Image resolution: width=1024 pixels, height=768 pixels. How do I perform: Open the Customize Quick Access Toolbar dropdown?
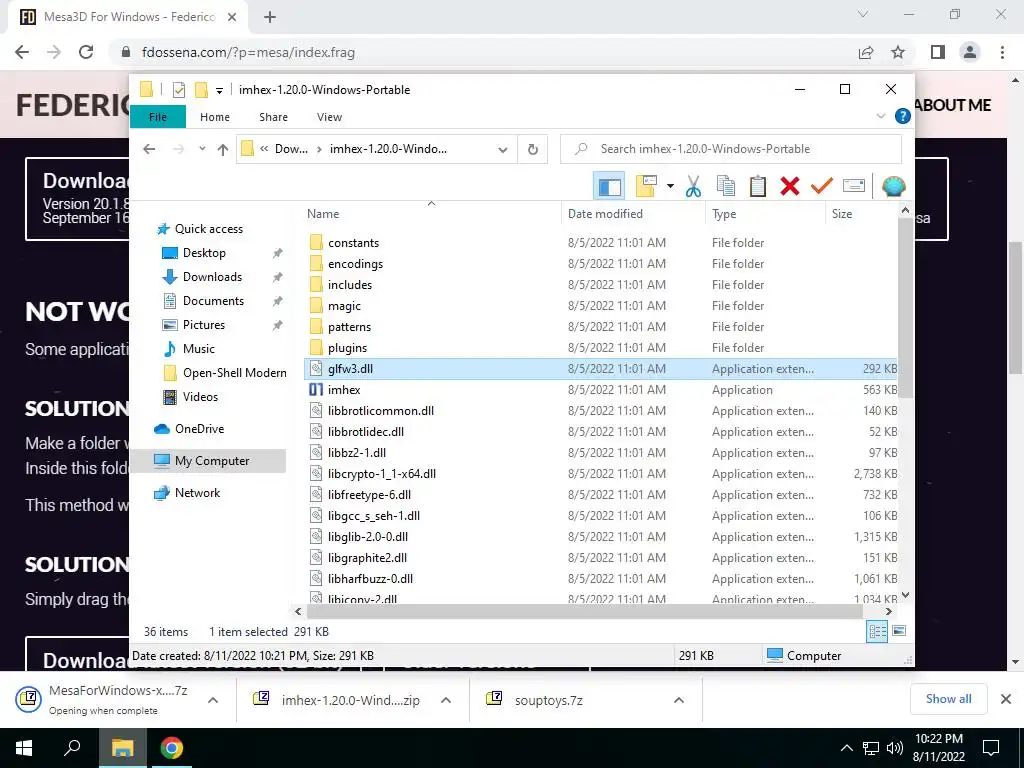[219, 90]
